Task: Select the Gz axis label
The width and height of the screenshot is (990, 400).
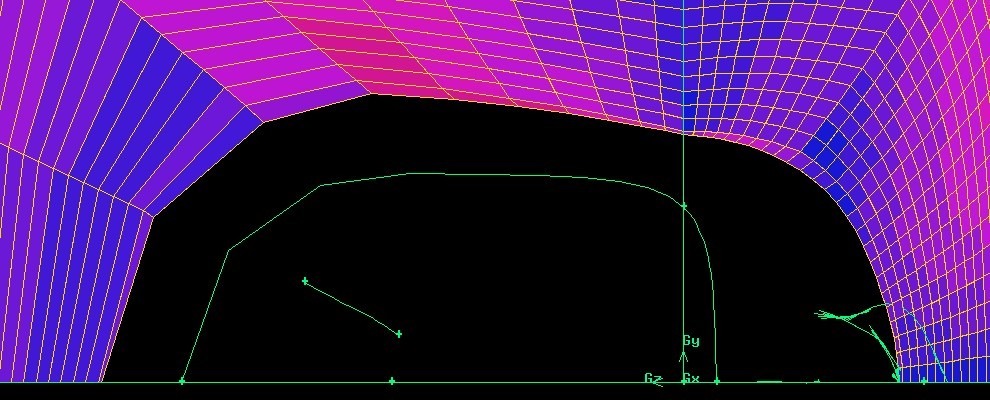Action: (x=652, y=378)
